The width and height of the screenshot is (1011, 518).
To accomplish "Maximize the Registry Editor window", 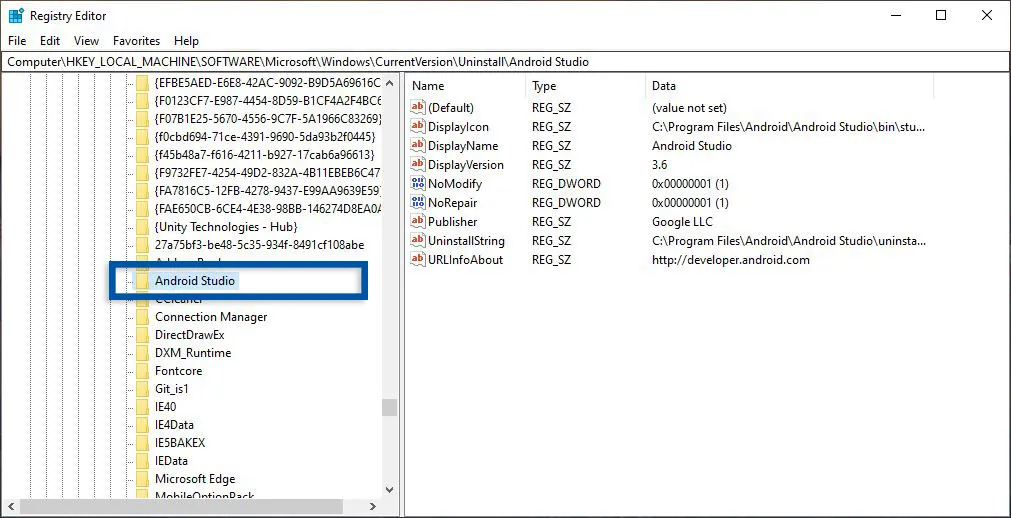I will point(941,15).
